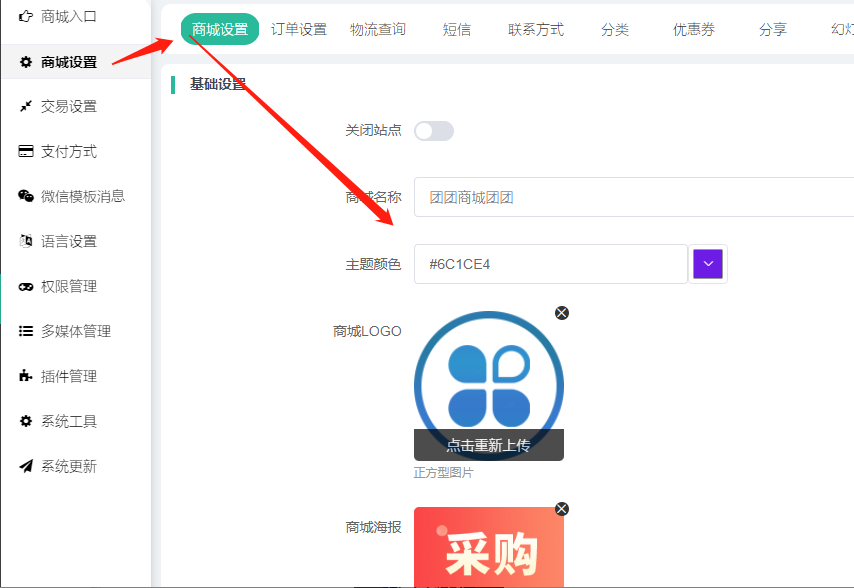Switch to the 订单设置 tab

pos(299,30)
